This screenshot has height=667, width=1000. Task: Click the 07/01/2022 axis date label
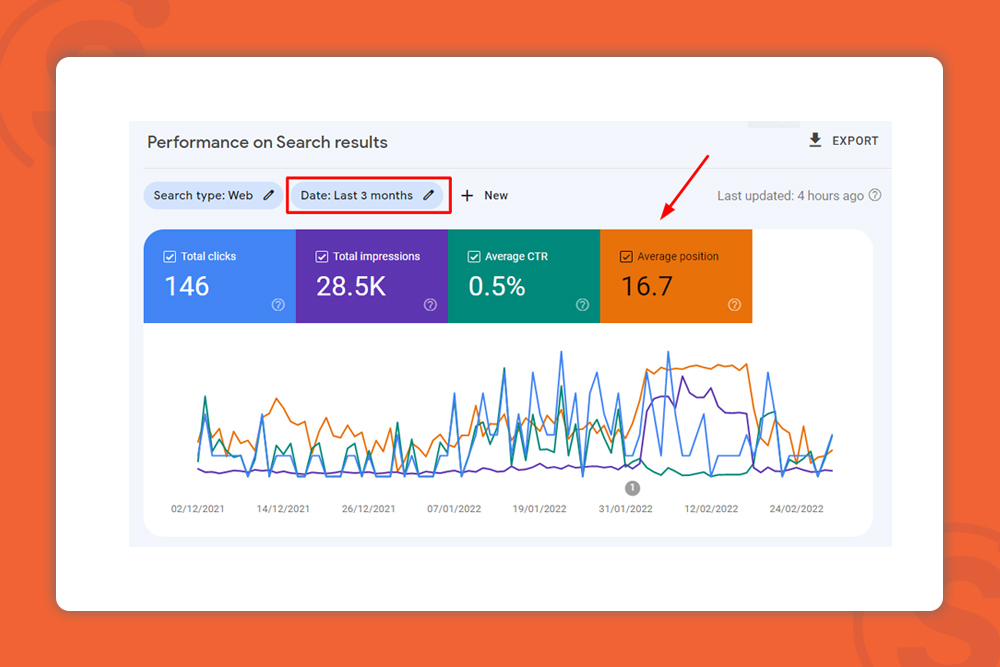pyautogui.click(x=454, y=509)
